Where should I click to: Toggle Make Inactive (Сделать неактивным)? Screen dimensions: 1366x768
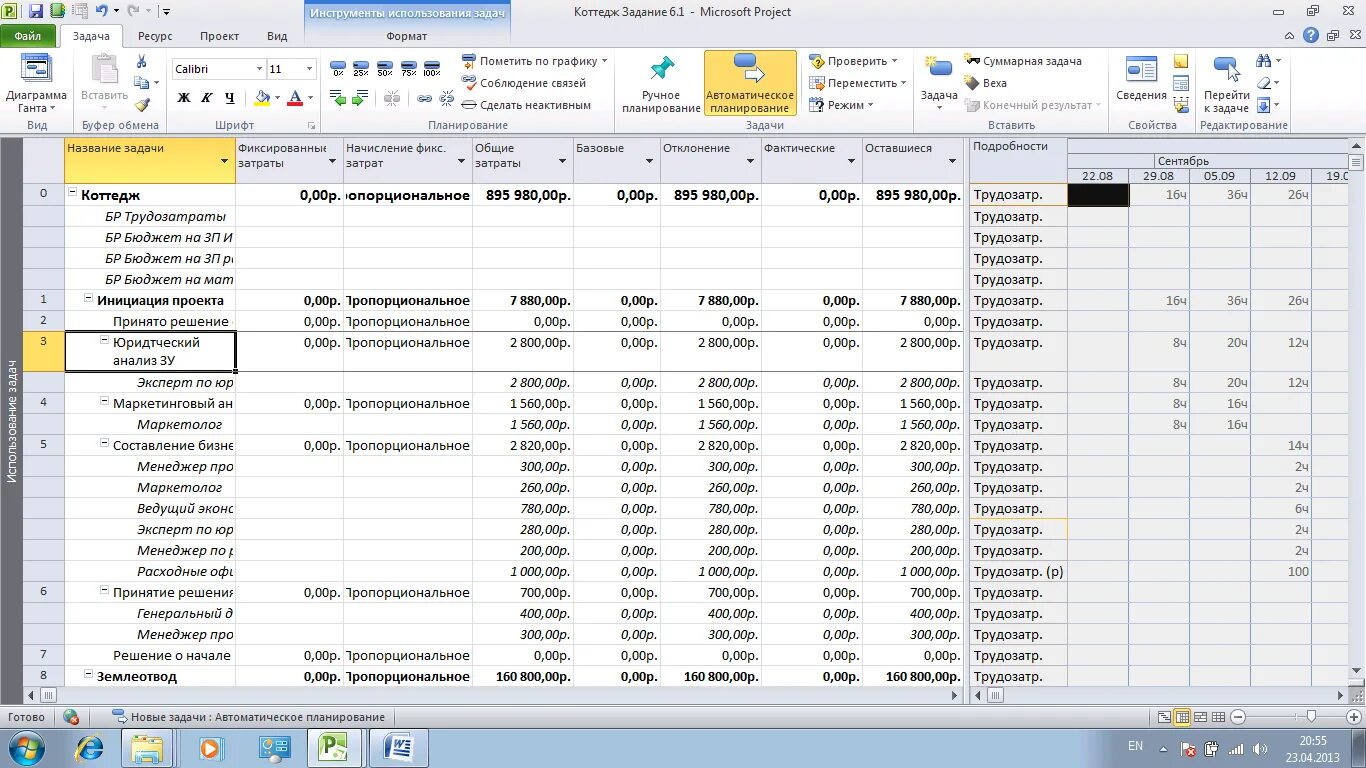(x=526, y=105)
